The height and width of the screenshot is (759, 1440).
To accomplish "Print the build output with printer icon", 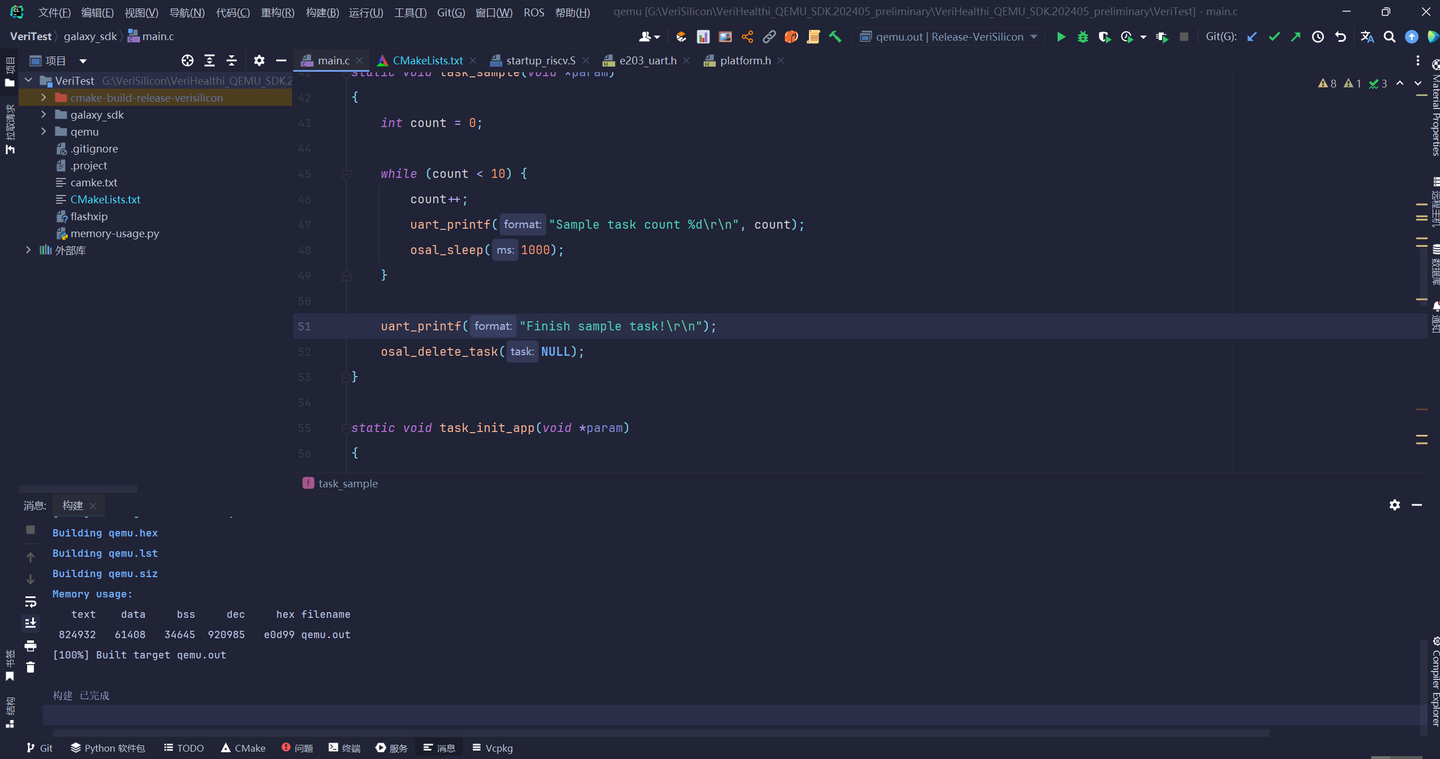I will 30,646.
